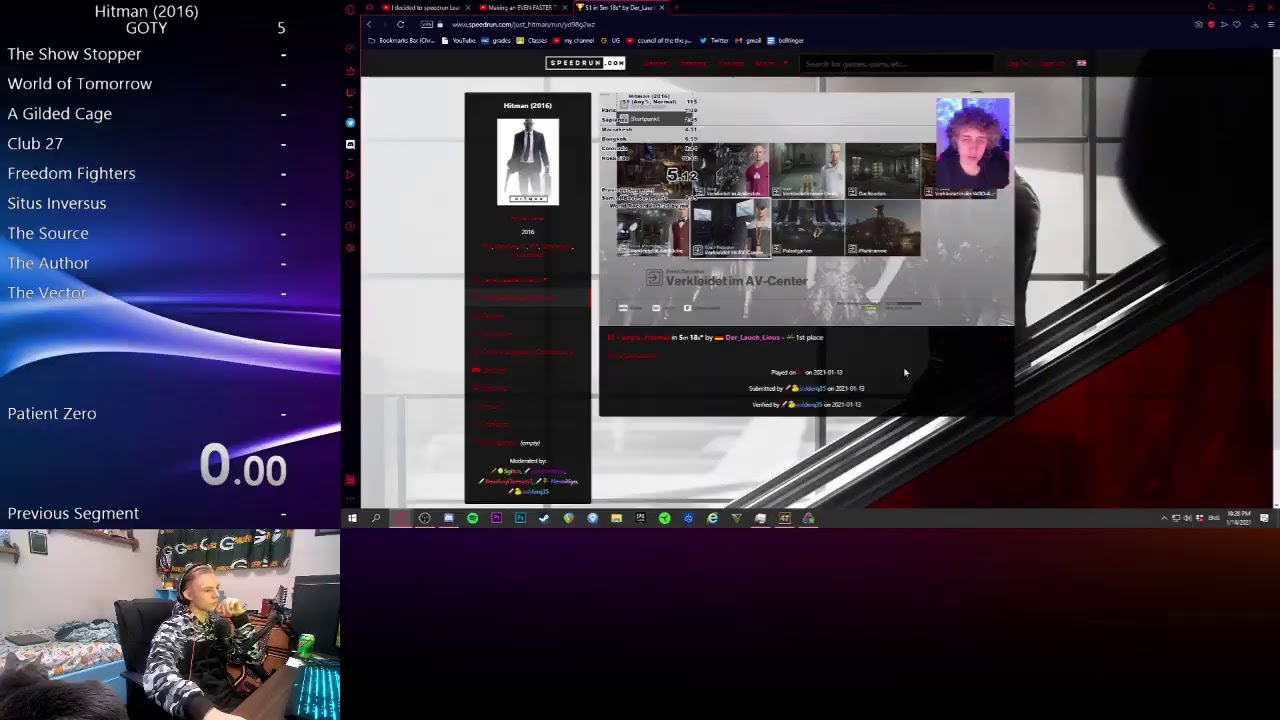Launch Premiere Pro from the taskbar

(x=496, y=518)
